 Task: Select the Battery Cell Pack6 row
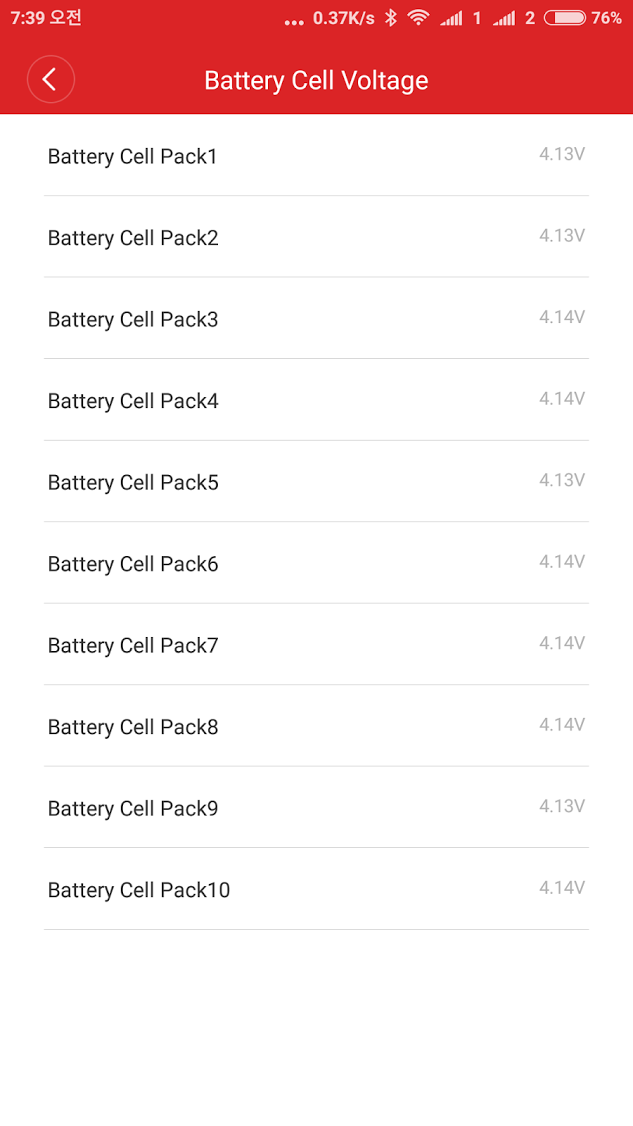click(x=316, y=563)
